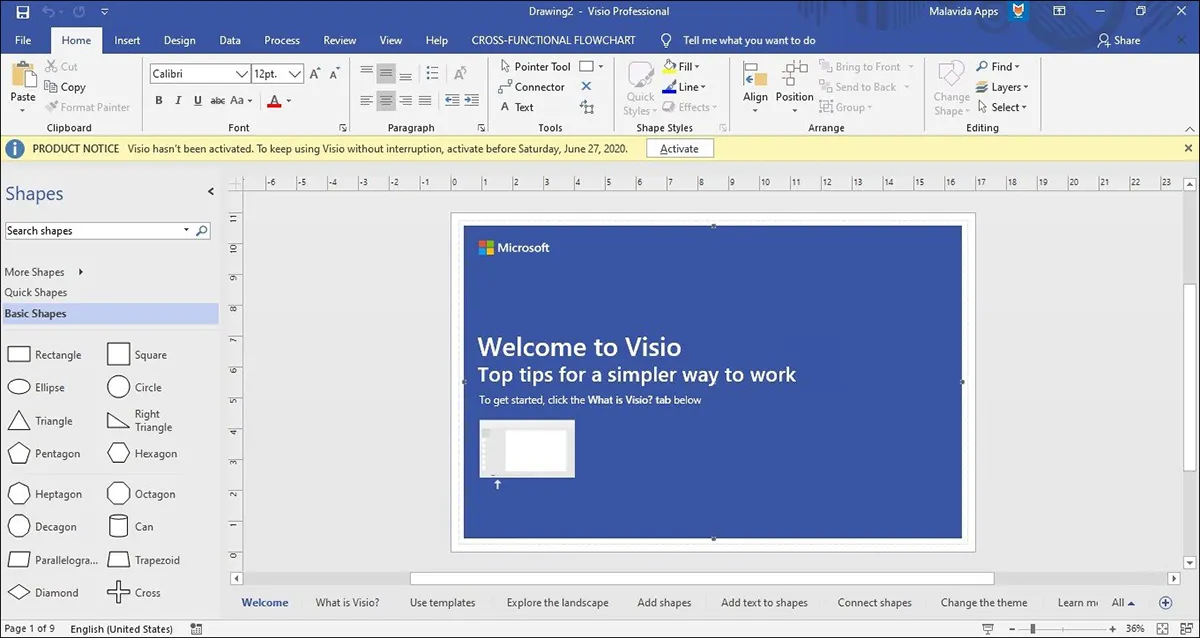Open the Insert ribbon tab
Viewport: 1200px width, 638px height.
pos(127,40)
